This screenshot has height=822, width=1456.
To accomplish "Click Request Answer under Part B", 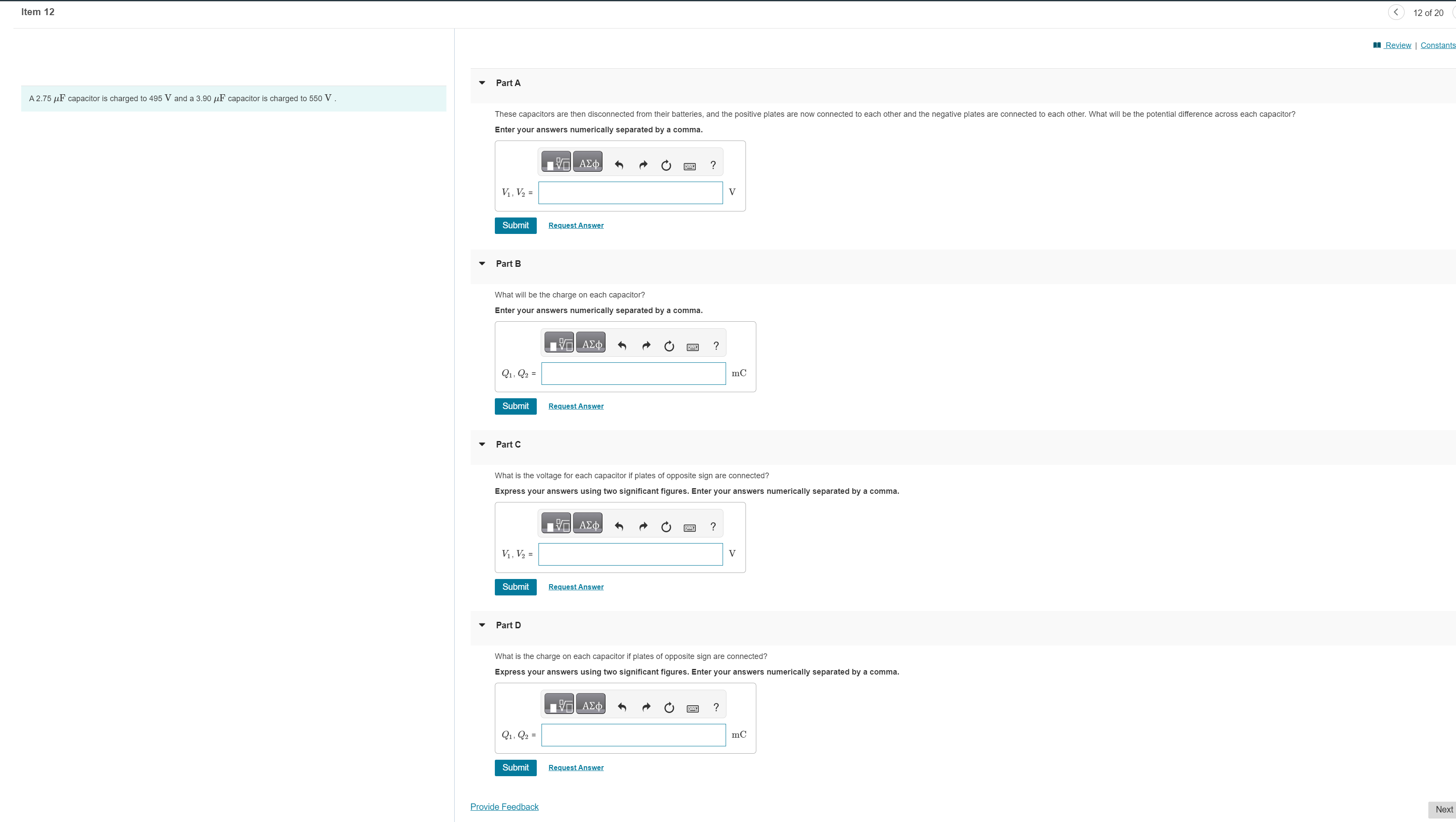I will [x=575, y=406].
